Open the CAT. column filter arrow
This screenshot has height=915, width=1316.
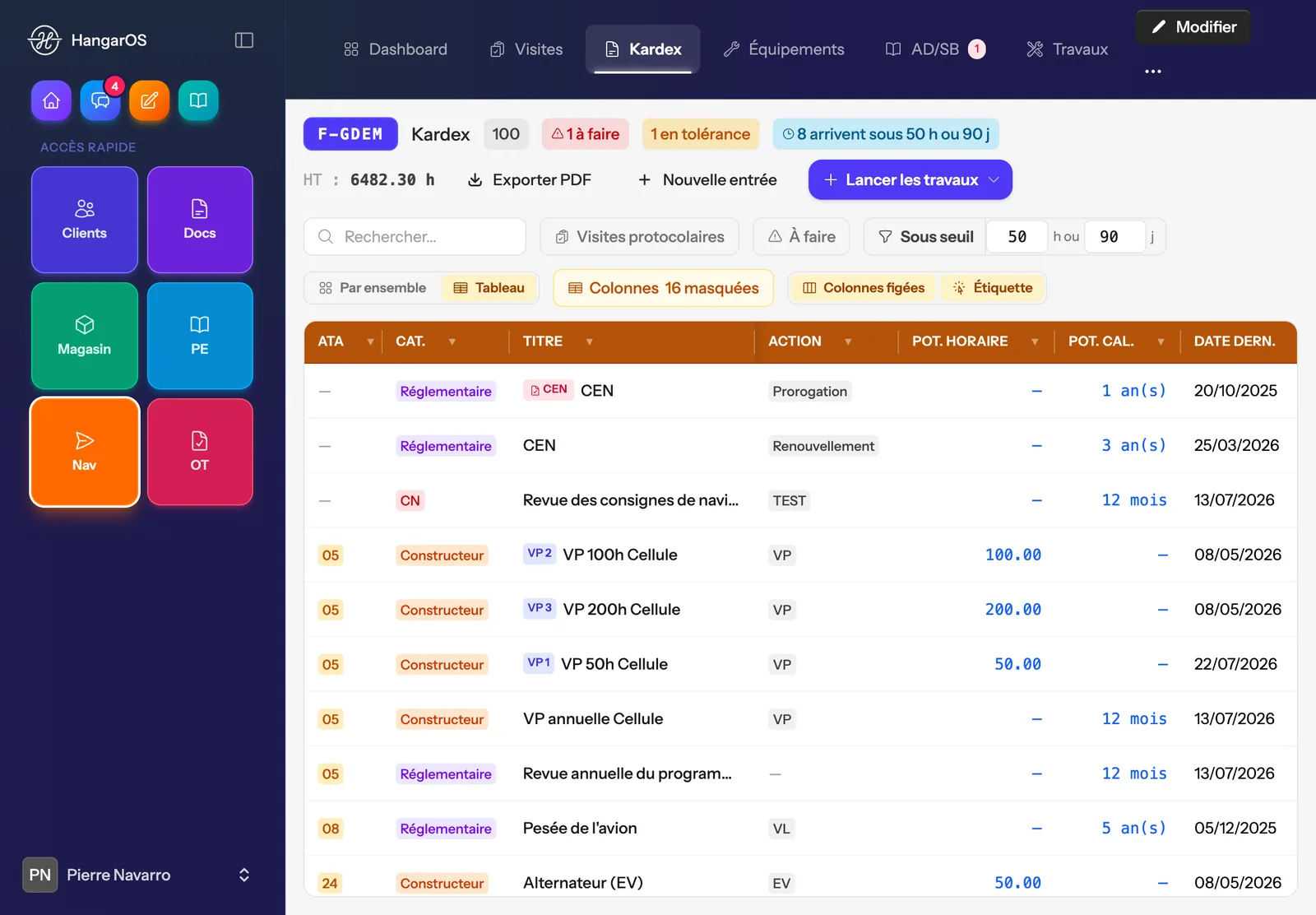pyautogui.click(x=452, y=342)
